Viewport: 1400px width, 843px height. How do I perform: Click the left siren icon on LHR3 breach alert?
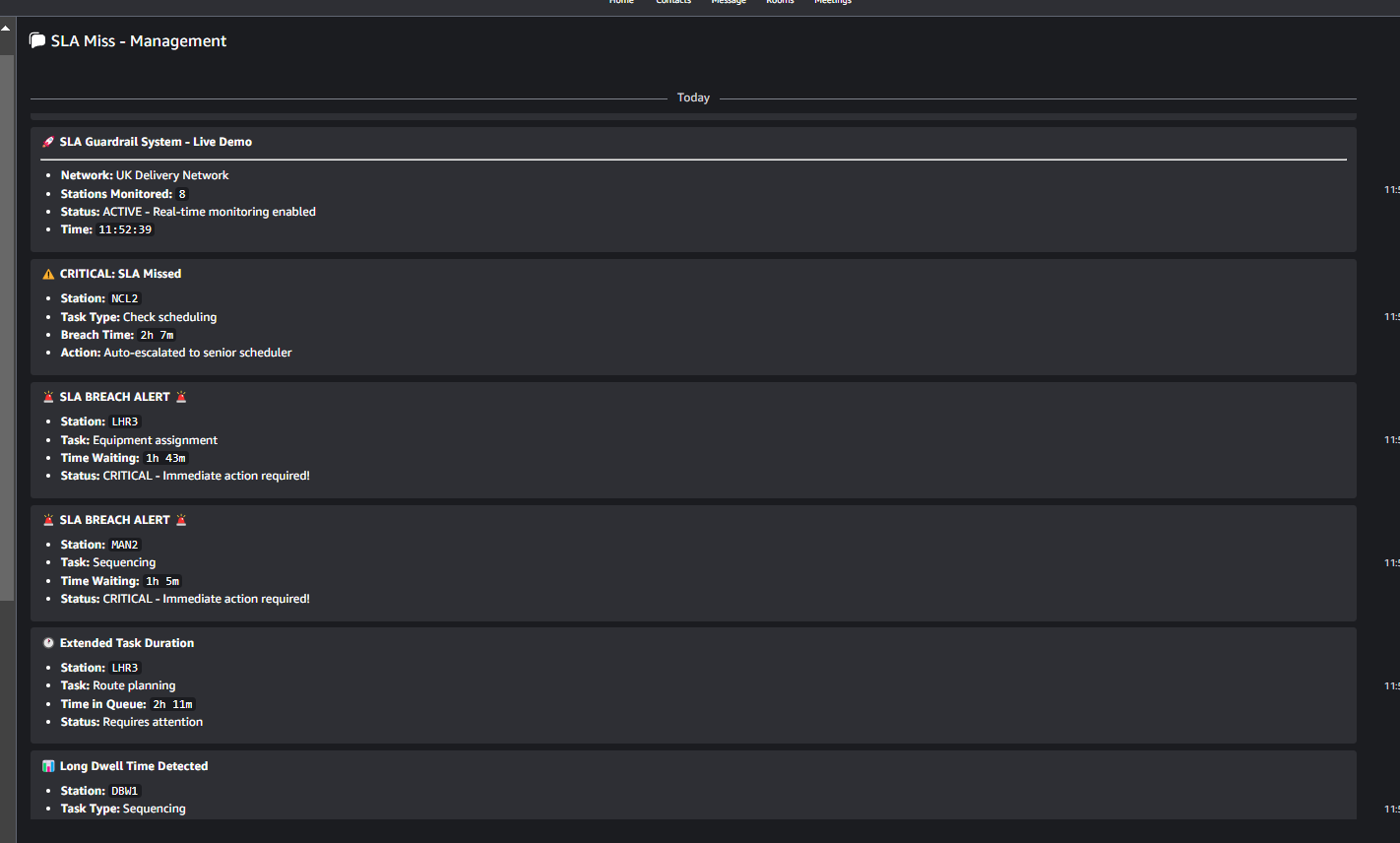click(x=48, y=397)
